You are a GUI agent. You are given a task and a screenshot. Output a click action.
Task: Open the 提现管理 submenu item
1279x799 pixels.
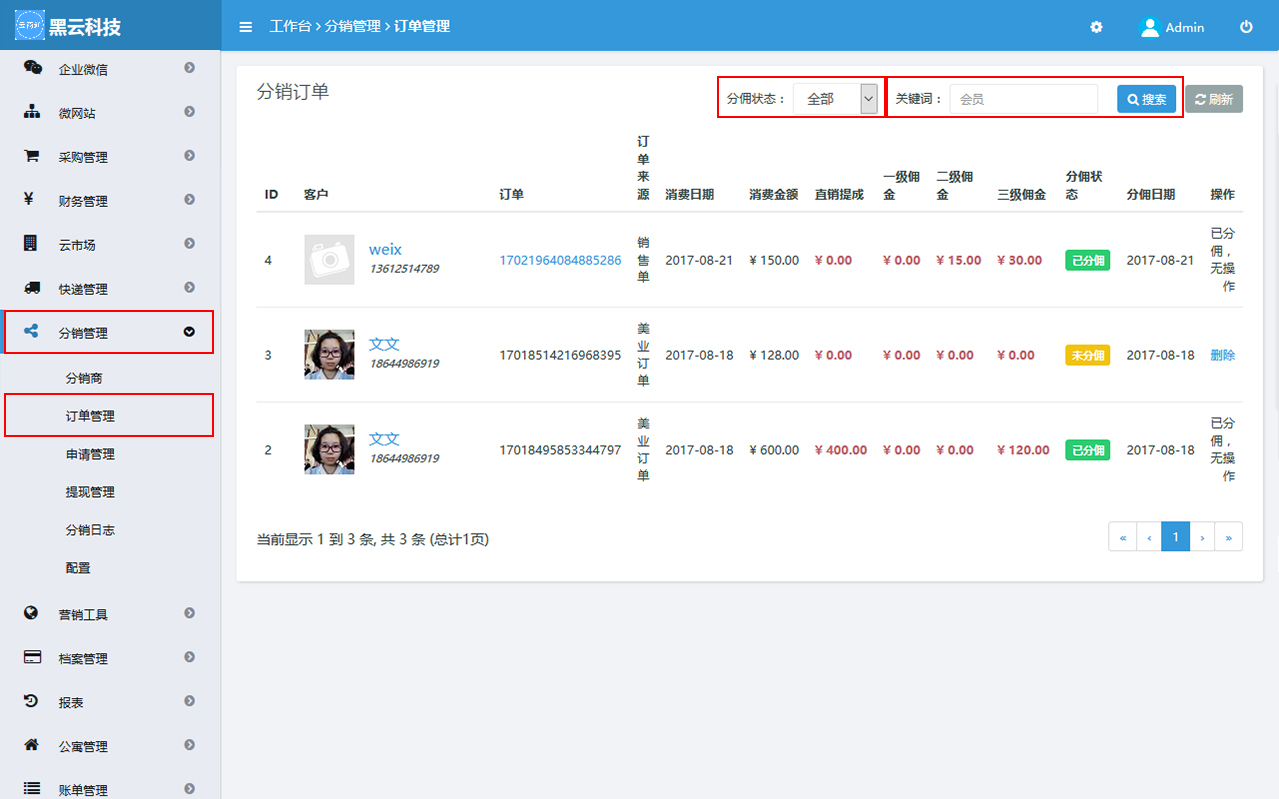90,492
